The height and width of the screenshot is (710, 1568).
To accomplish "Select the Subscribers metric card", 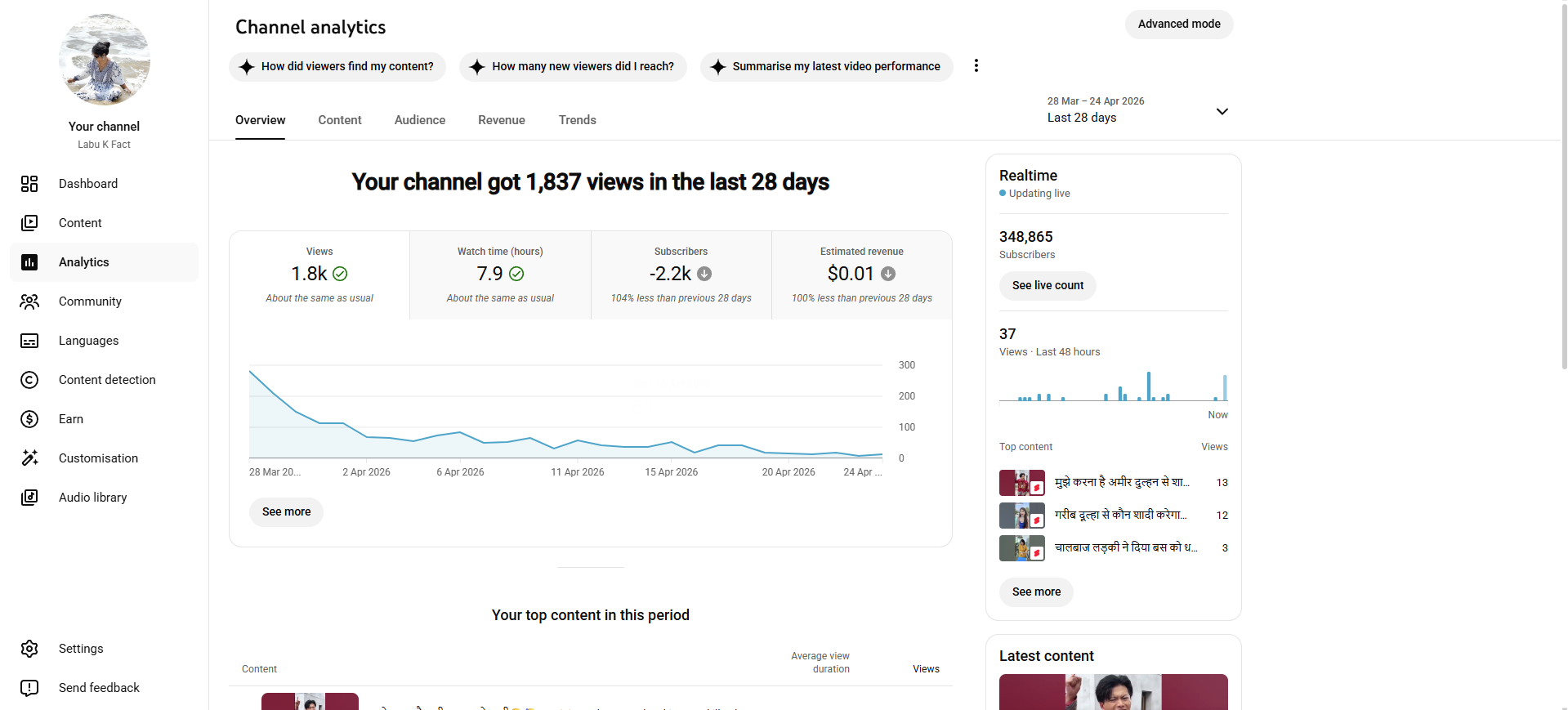I will tap(681, 275).
